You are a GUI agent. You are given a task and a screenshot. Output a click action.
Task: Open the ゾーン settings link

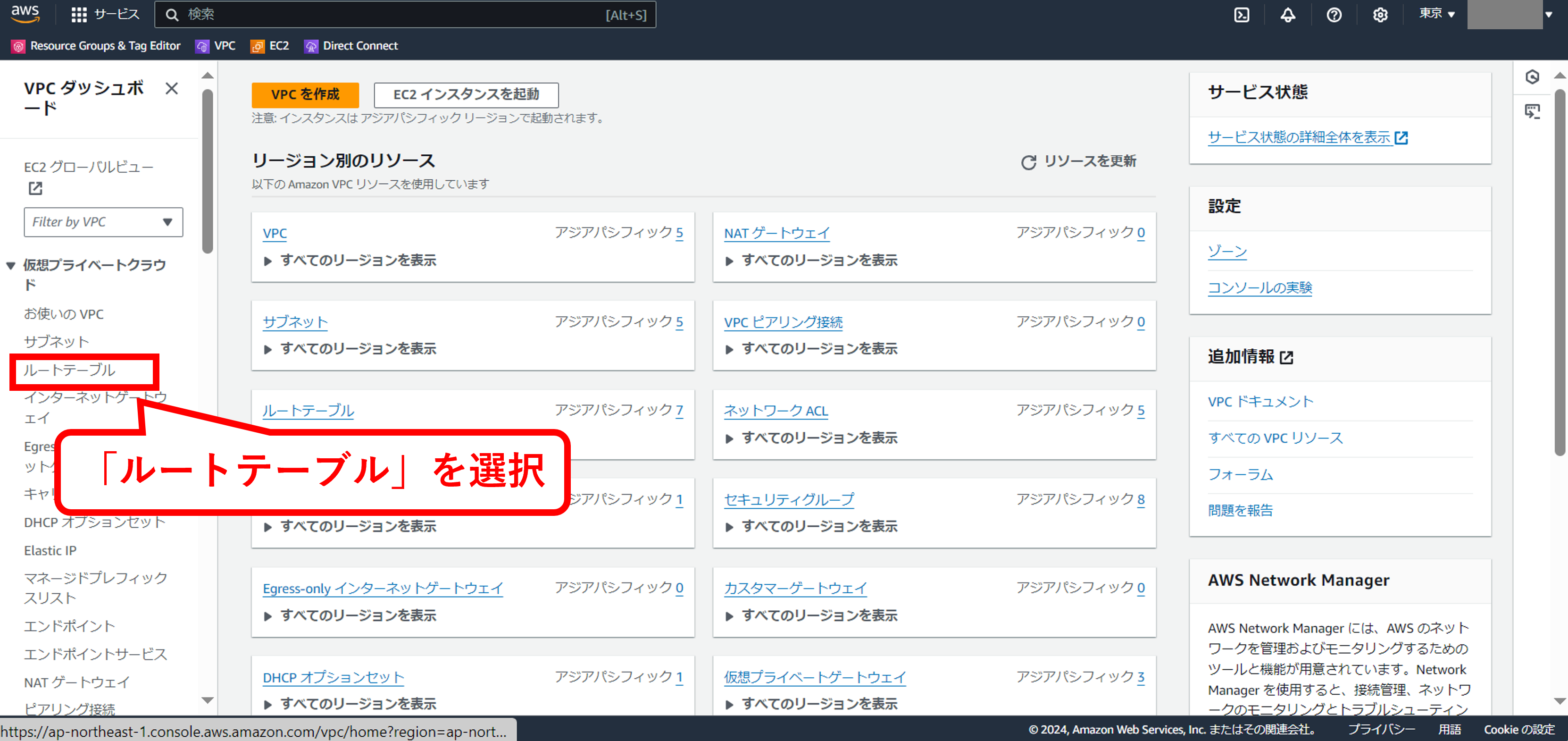[x=1227, y=251]
